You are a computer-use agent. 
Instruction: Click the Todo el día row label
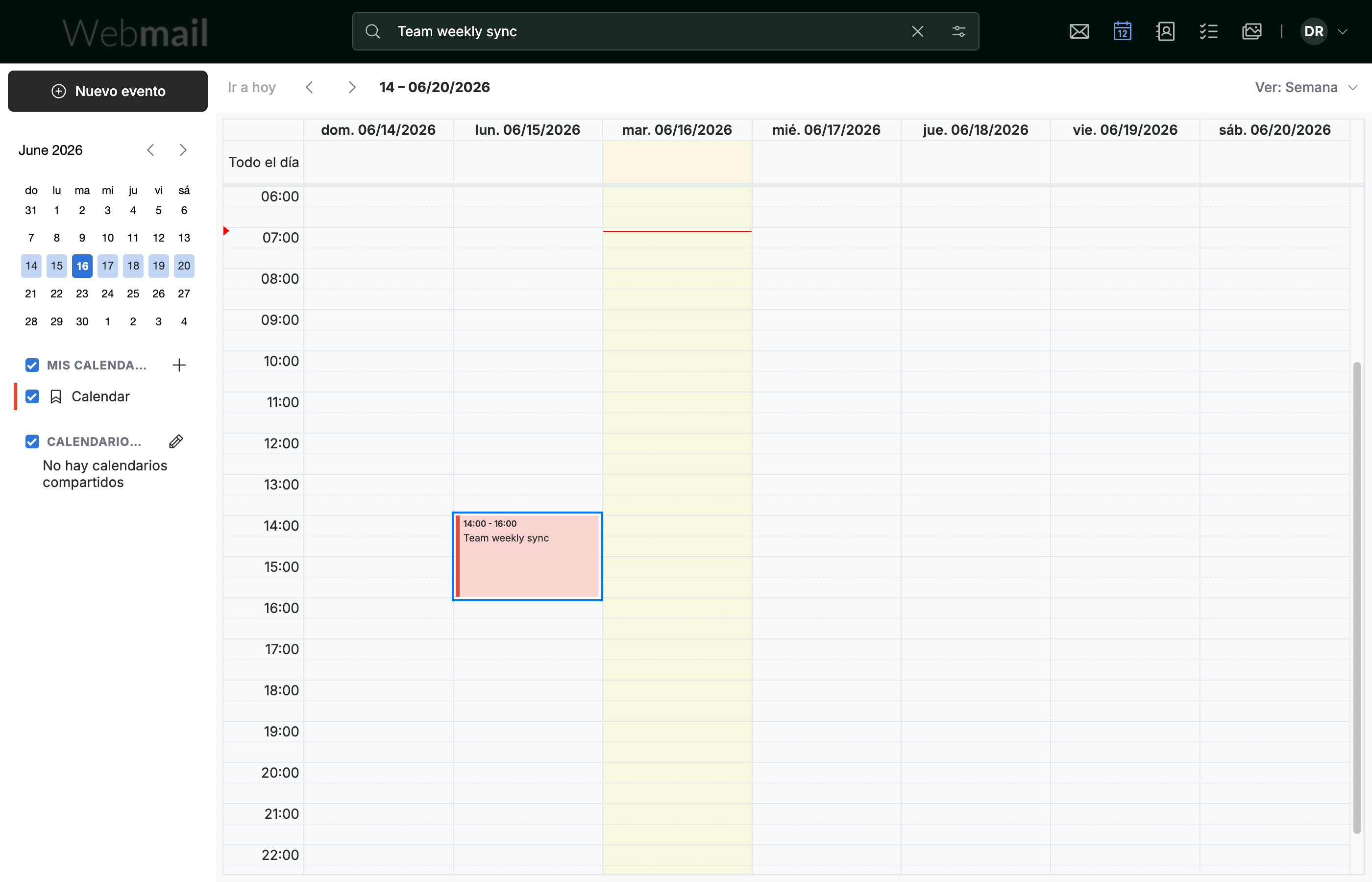(264, 163)
